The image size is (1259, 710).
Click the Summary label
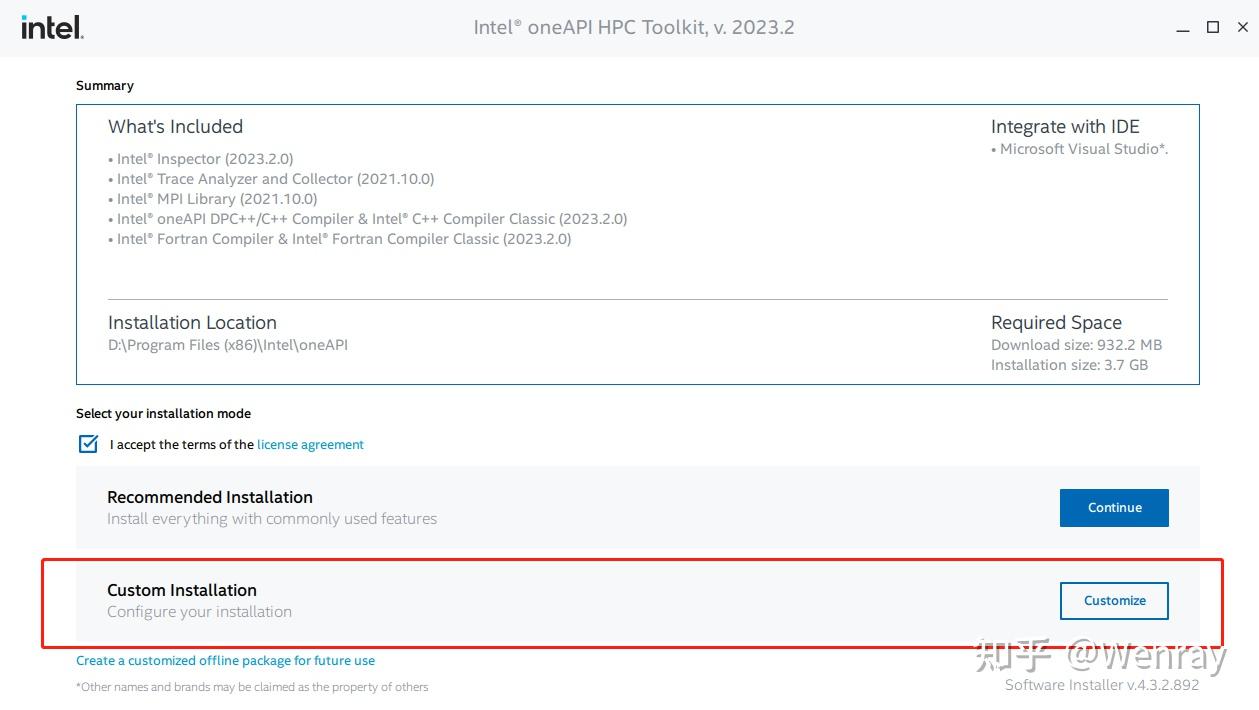(x=104, y=85)
